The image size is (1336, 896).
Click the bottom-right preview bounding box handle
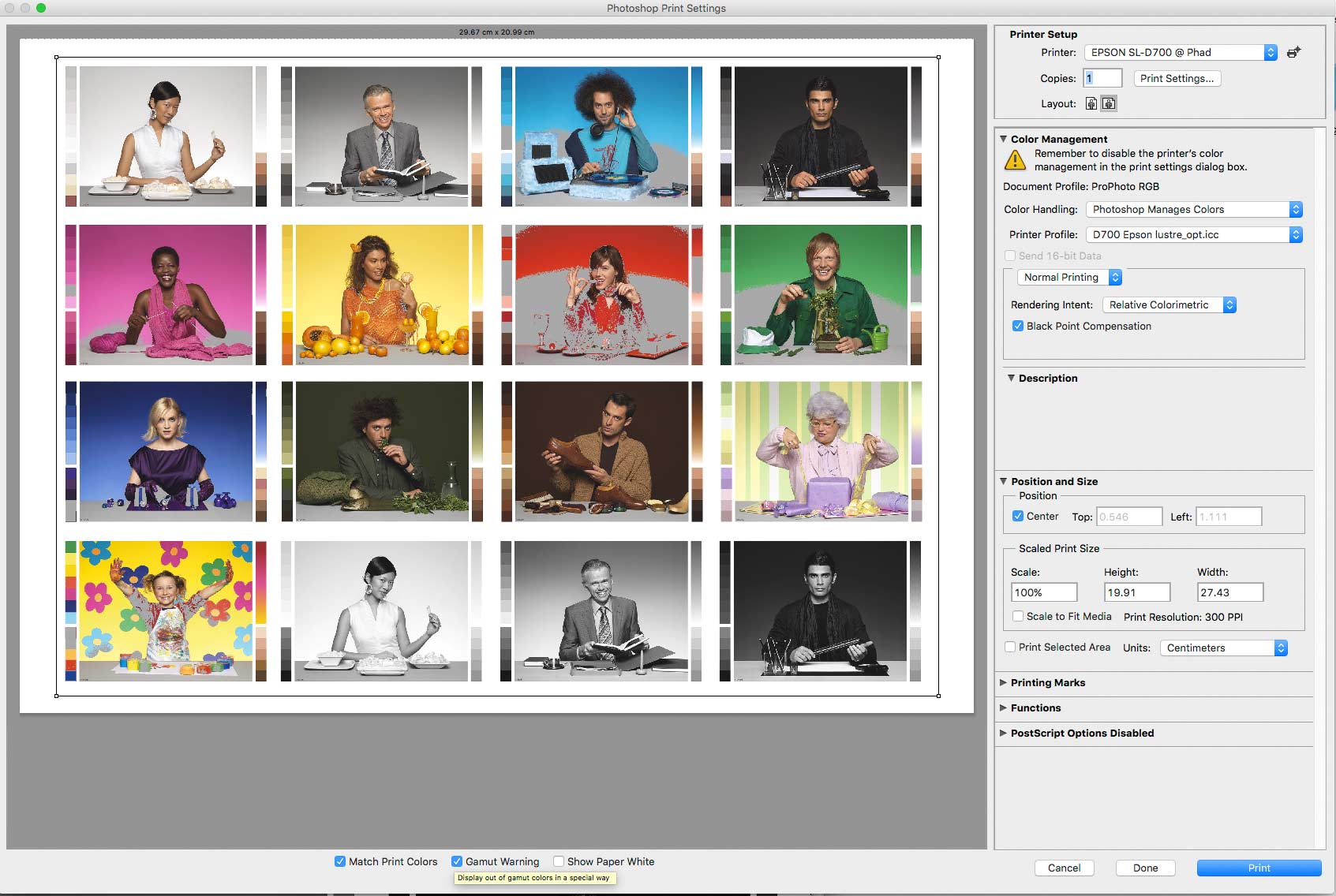pyautogui.click(x=938, y=696)
